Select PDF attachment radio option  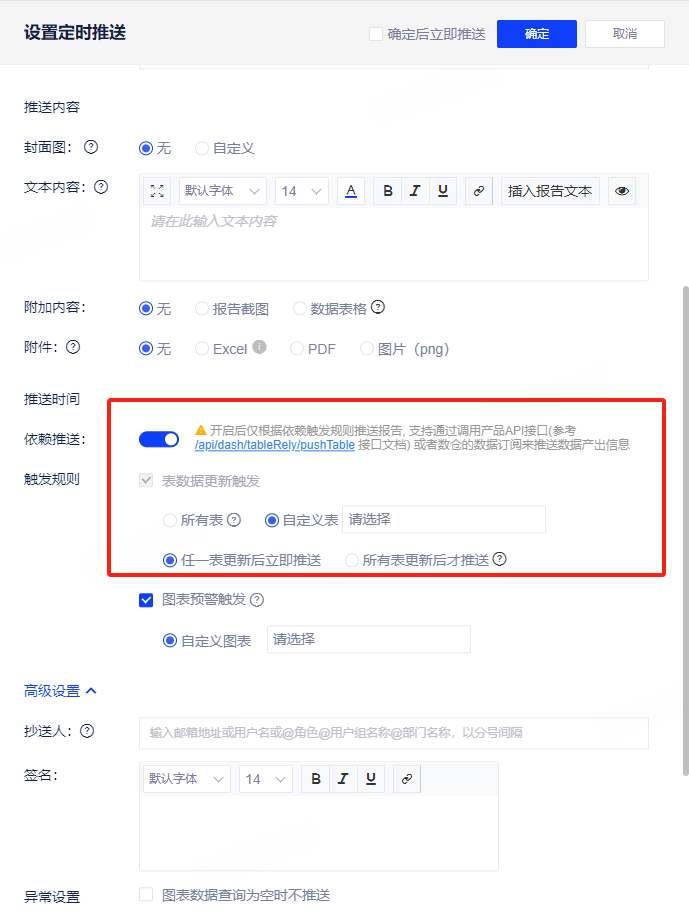297,349
